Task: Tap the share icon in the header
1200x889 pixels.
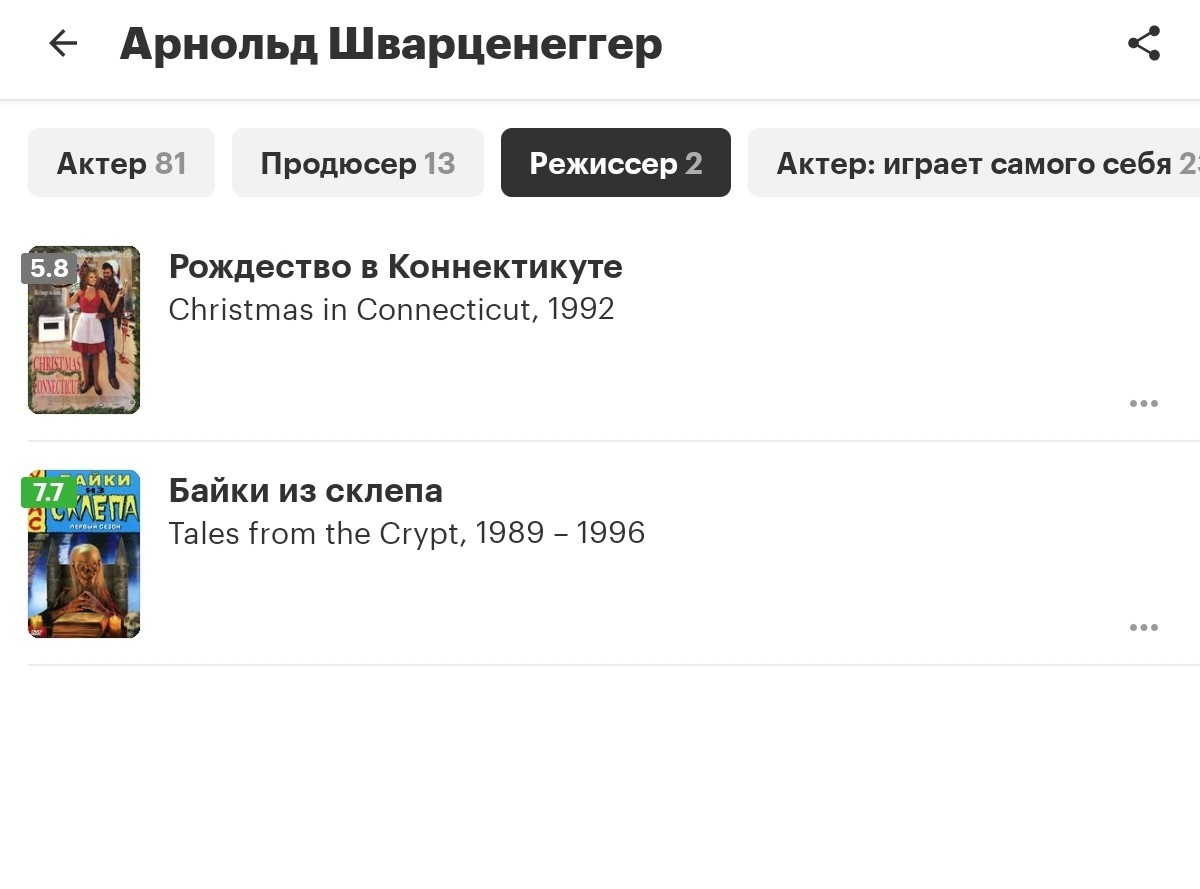Action: coord(1144,44)
